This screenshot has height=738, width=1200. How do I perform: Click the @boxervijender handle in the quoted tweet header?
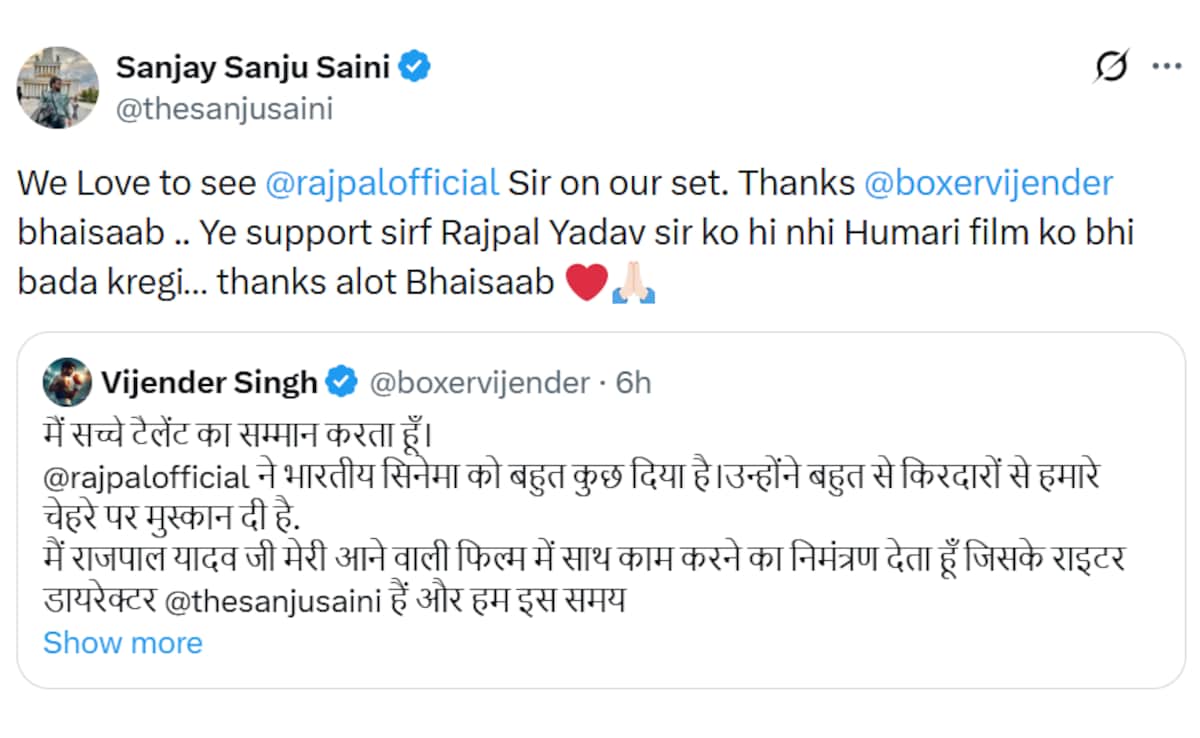click(x=479, y=382)
